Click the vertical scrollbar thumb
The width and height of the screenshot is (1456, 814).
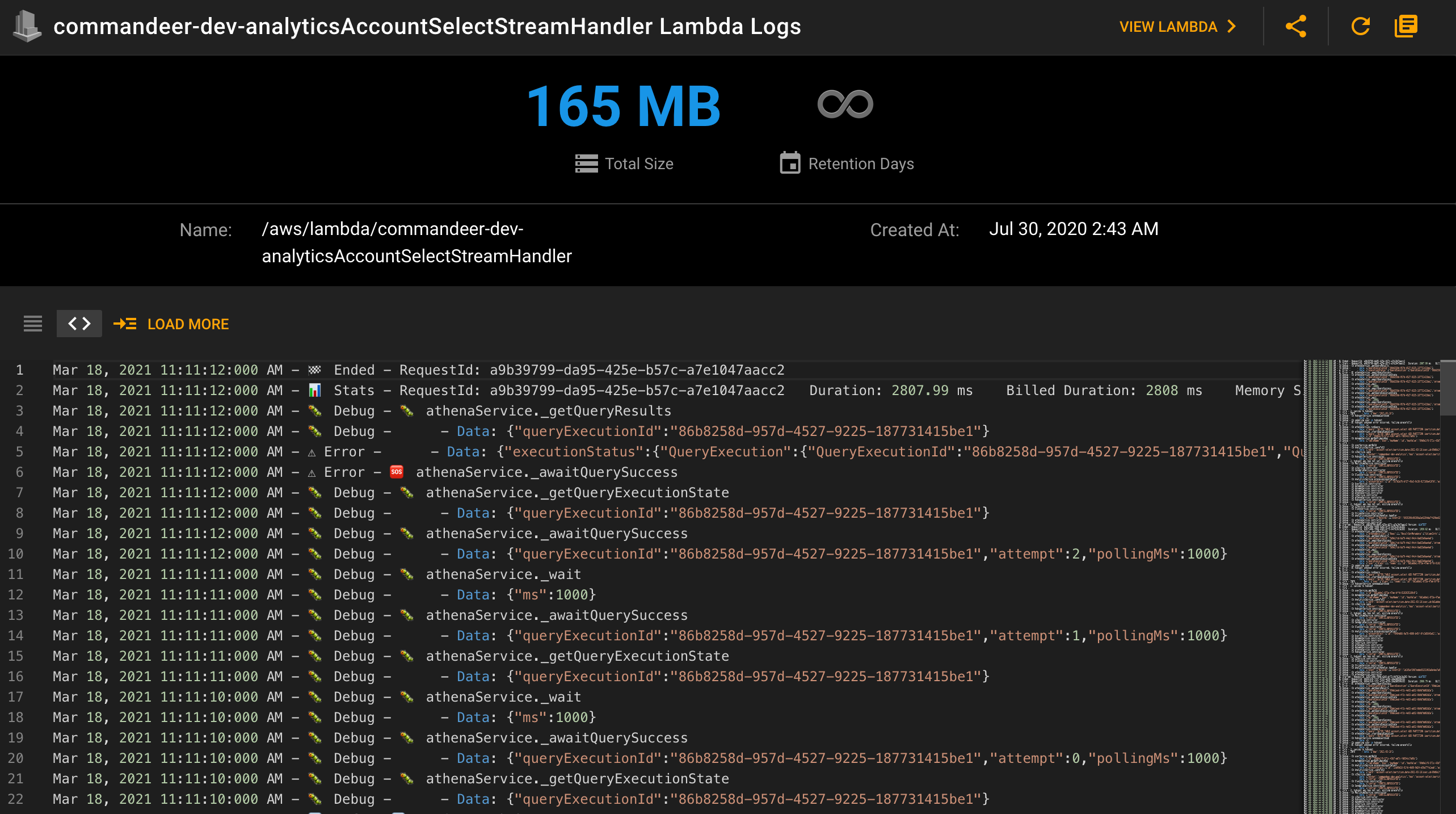[x=1448, y=388]
